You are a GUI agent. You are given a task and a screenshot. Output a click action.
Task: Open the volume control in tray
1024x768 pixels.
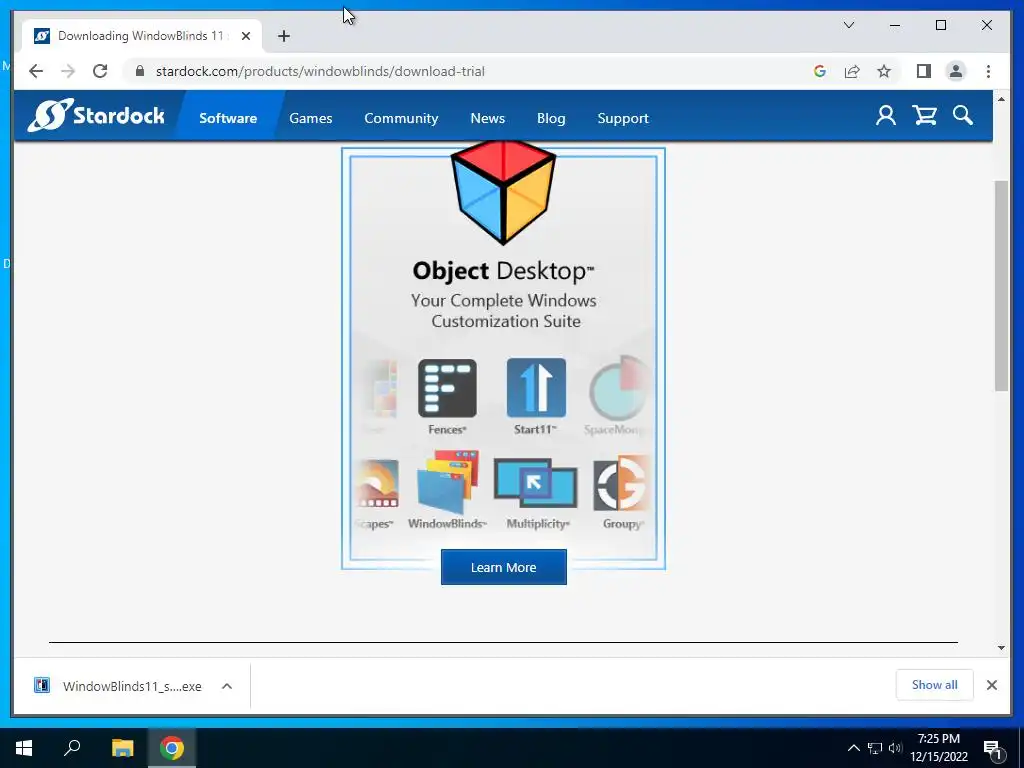tap(895, 748)
